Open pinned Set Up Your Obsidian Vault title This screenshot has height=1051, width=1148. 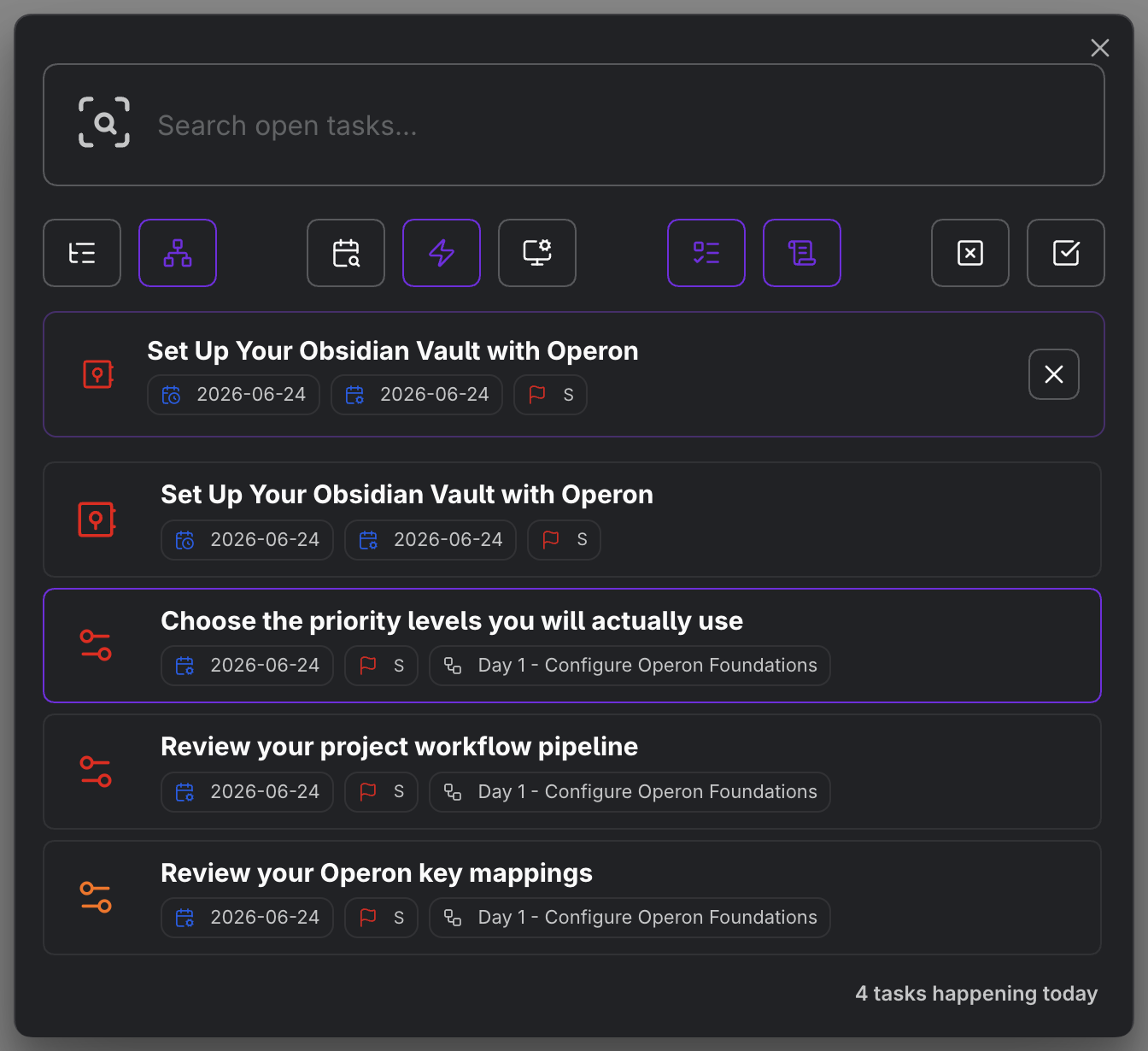(393, 351)
